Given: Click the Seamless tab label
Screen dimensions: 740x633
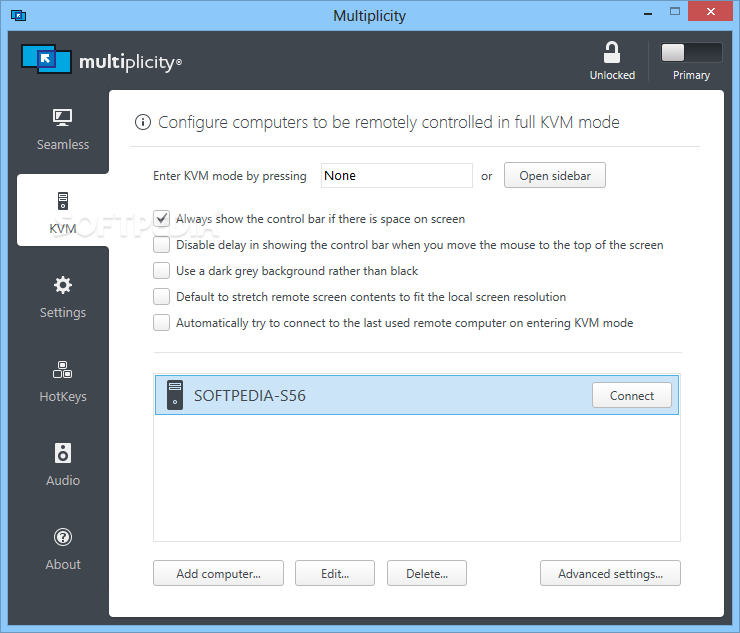Looking at the screenshot, I should tap(63, 144).
